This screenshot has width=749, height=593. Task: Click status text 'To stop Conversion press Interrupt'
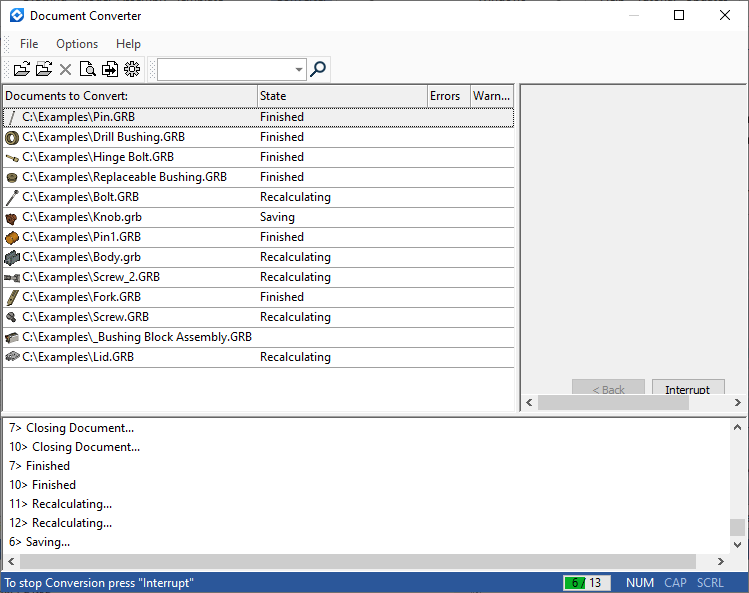coord(99,583)
